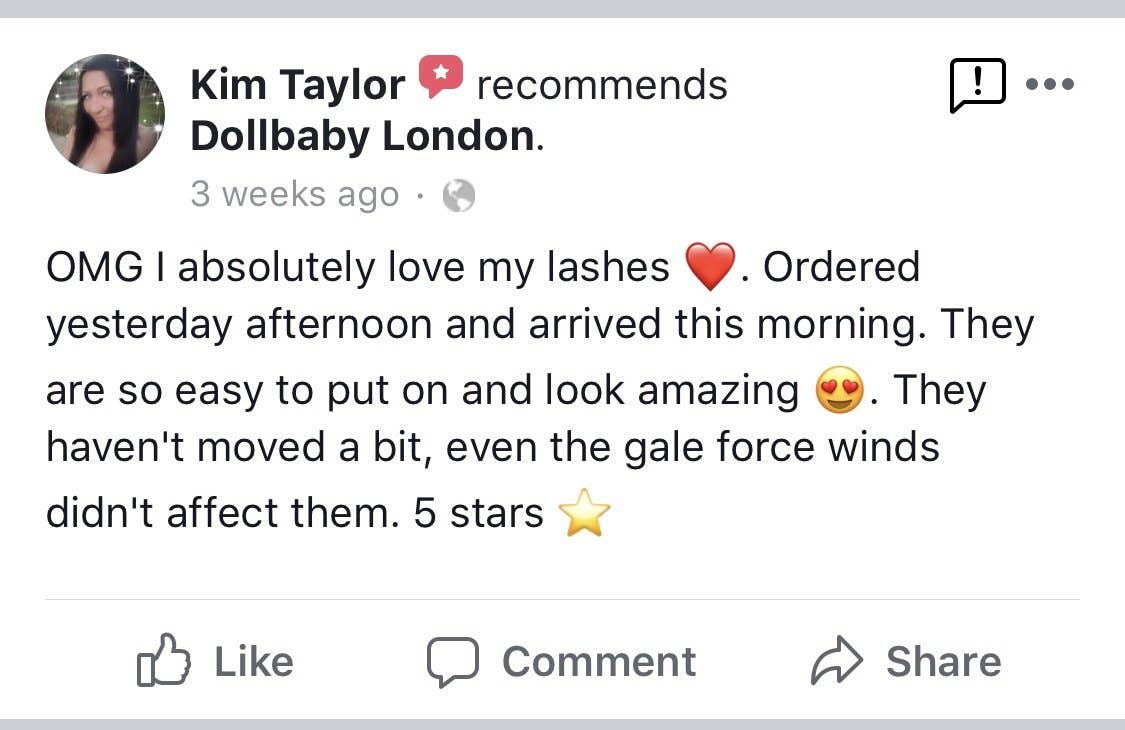Image resolution: width=1125 pixels, height=730 pixels.
Task: Click the Comment speech bubble icon
Action: [x=455, y=660]
